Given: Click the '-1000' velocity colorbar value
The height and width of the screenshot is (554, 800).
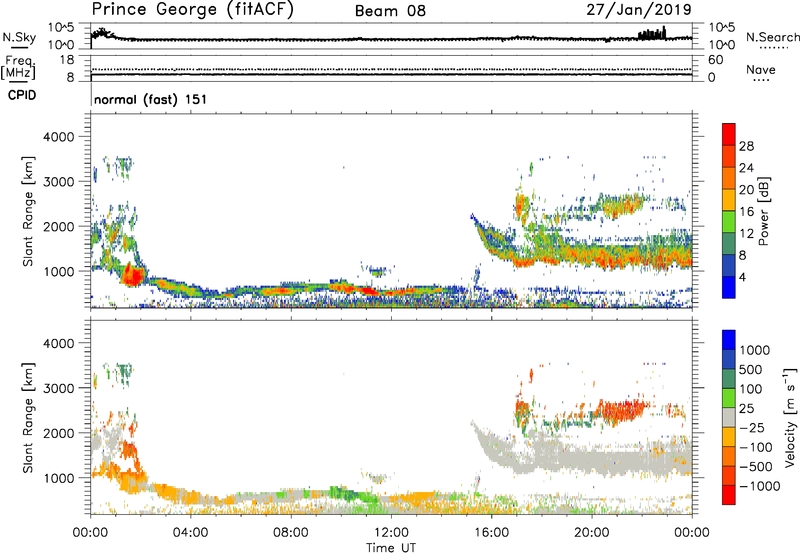Looking at the screenshot, I should click(760, 486).
